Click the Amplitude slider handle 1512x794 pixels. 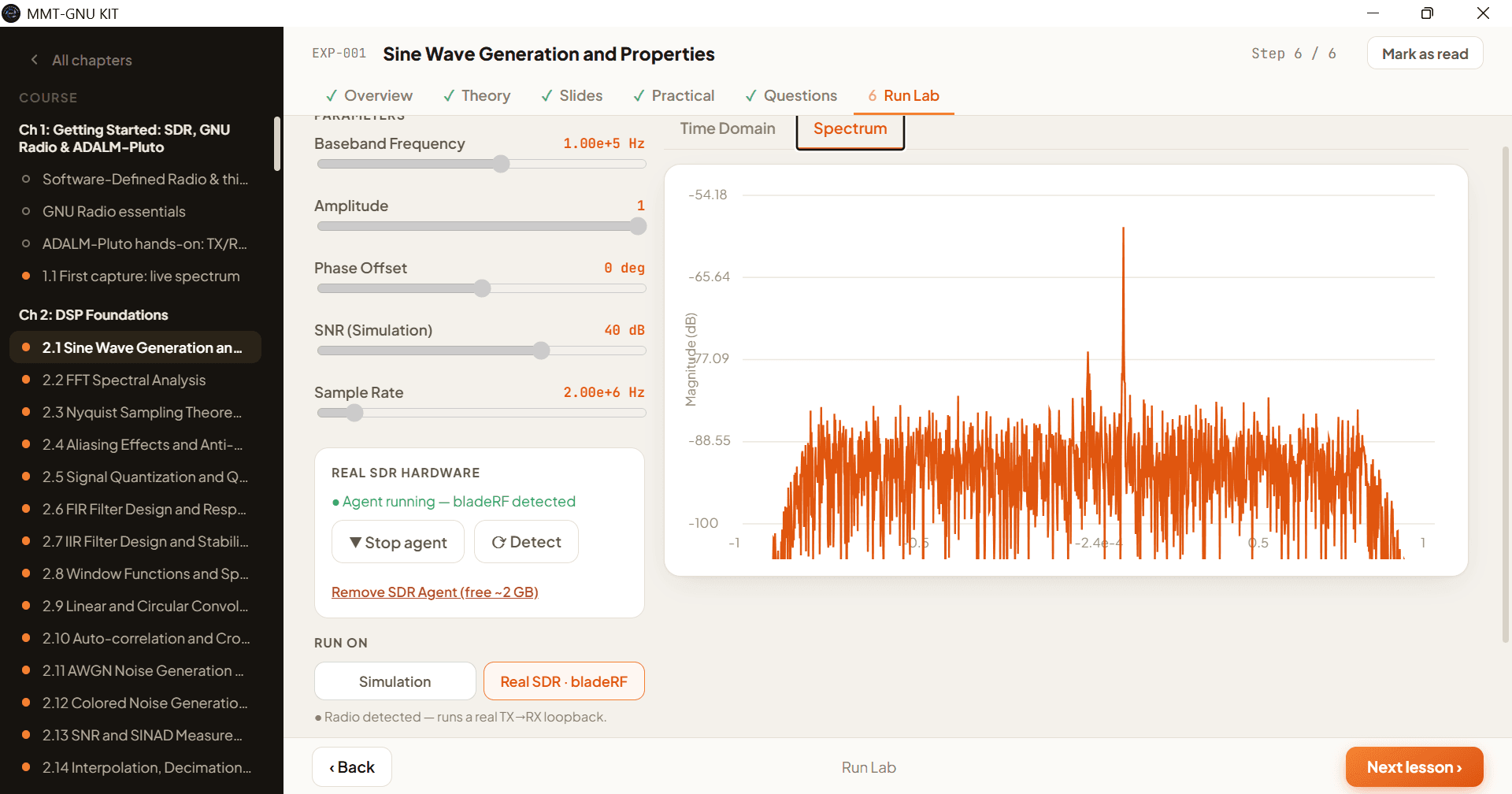[639, 226]
